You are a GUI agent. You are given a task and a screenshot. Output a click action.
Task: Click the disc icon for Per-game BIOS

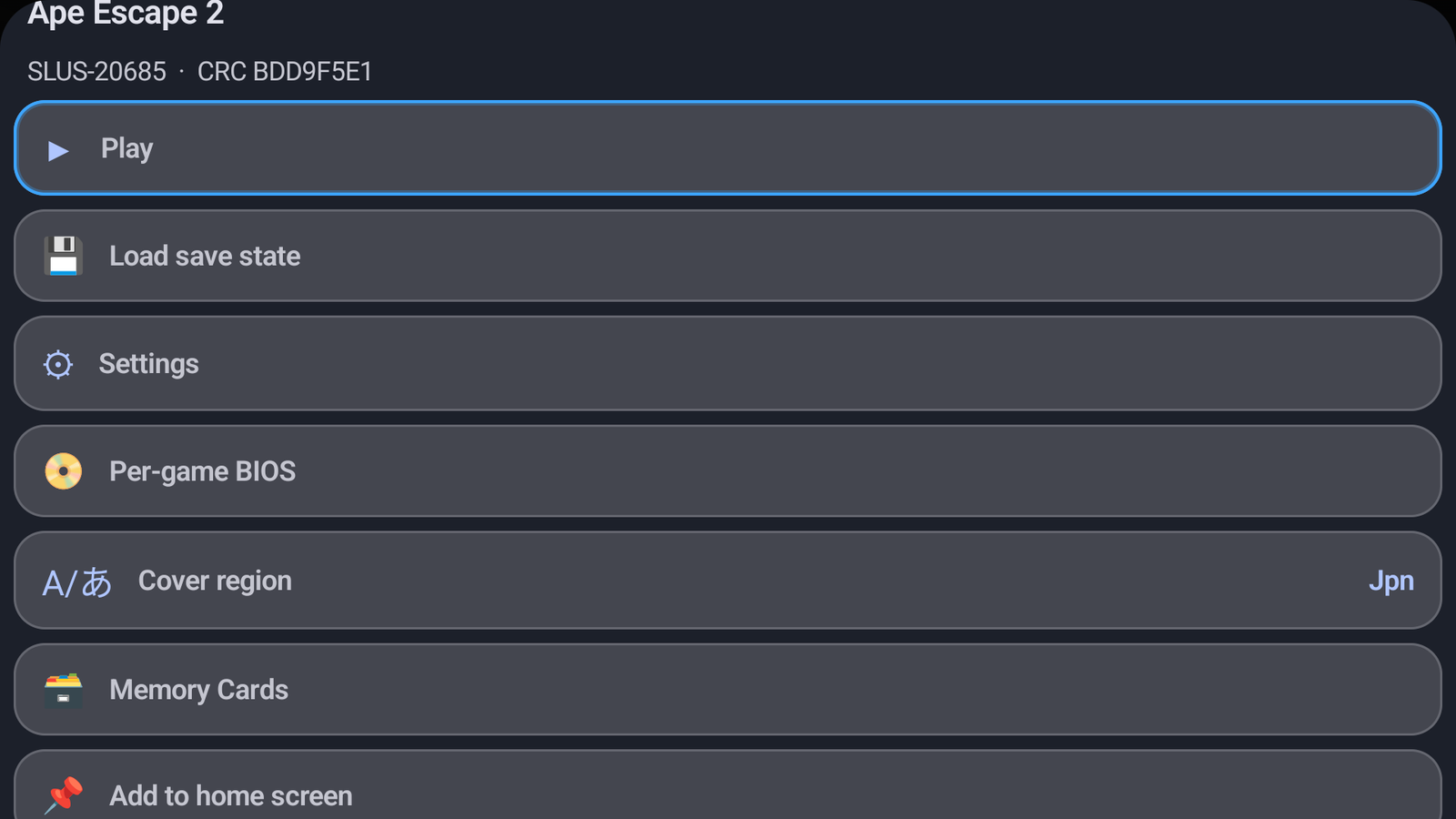click(63, 471)
